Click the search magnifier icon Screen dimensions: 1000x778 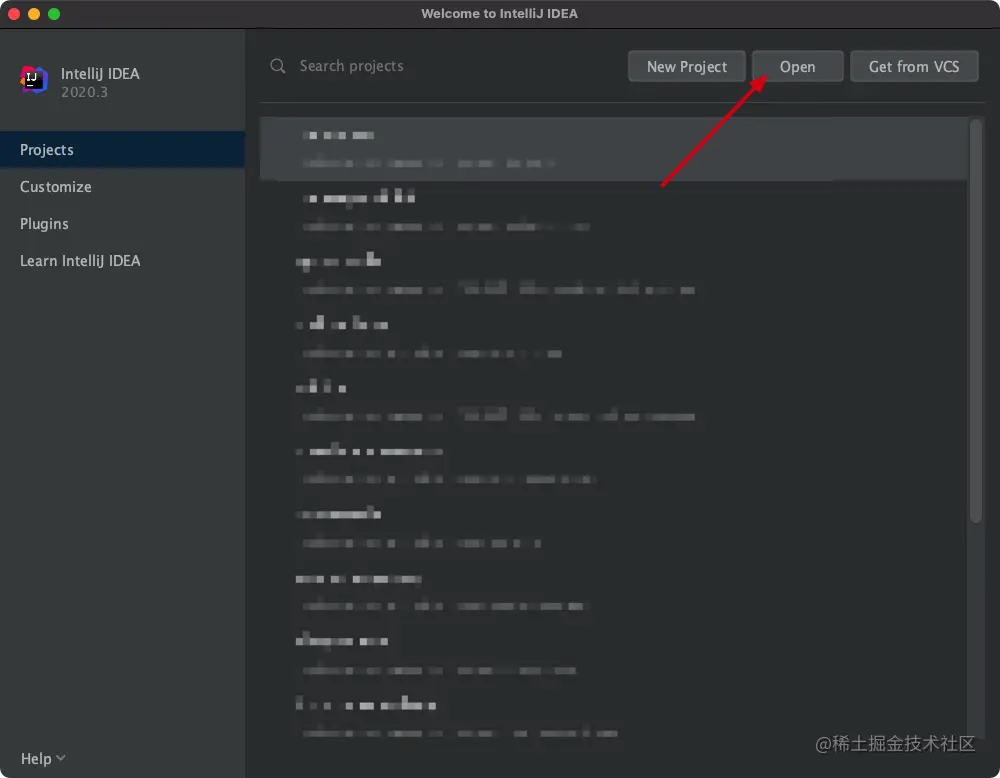click(277, 66)
